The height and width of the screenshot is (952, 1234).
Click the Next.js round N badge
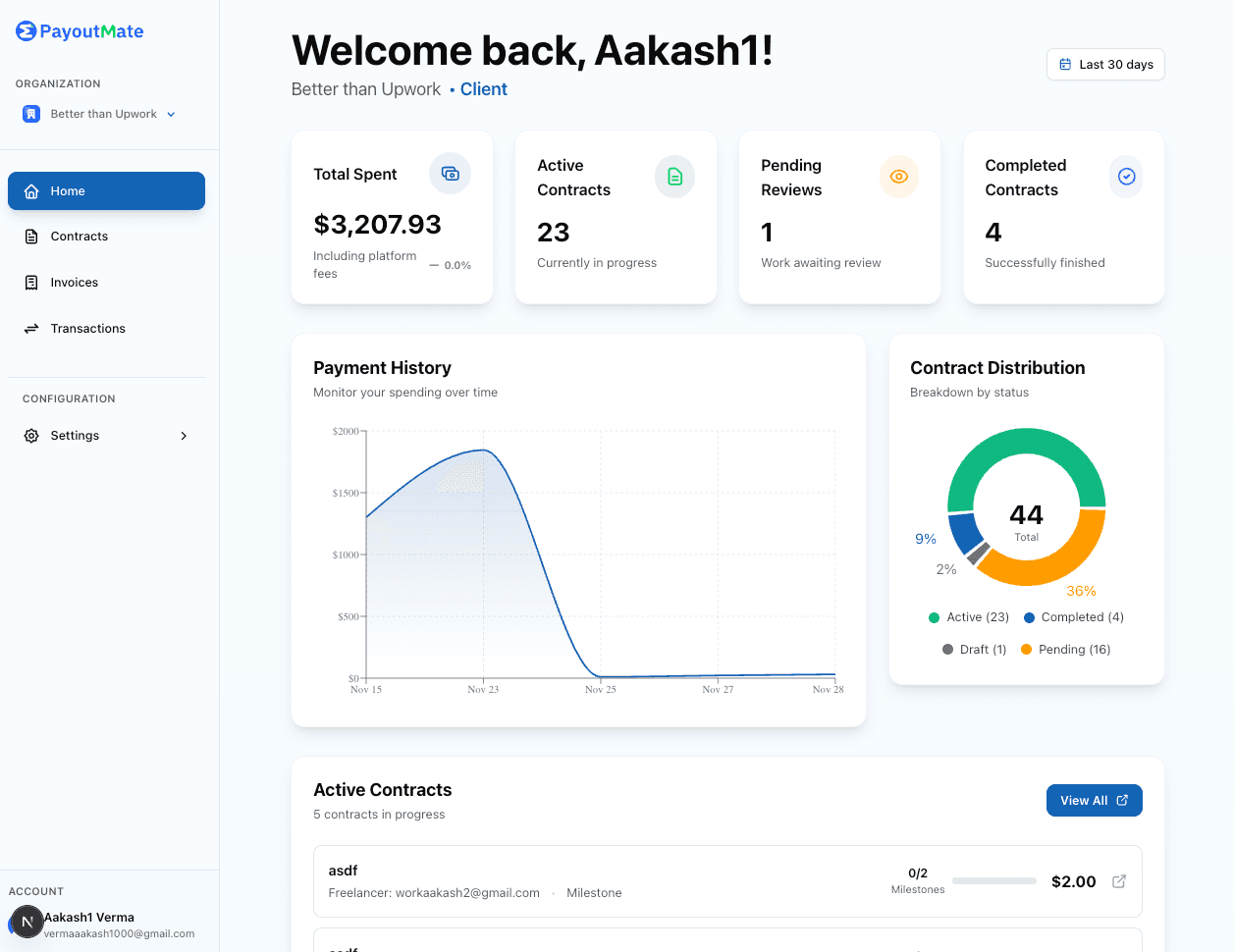click(x=27, y=923)
